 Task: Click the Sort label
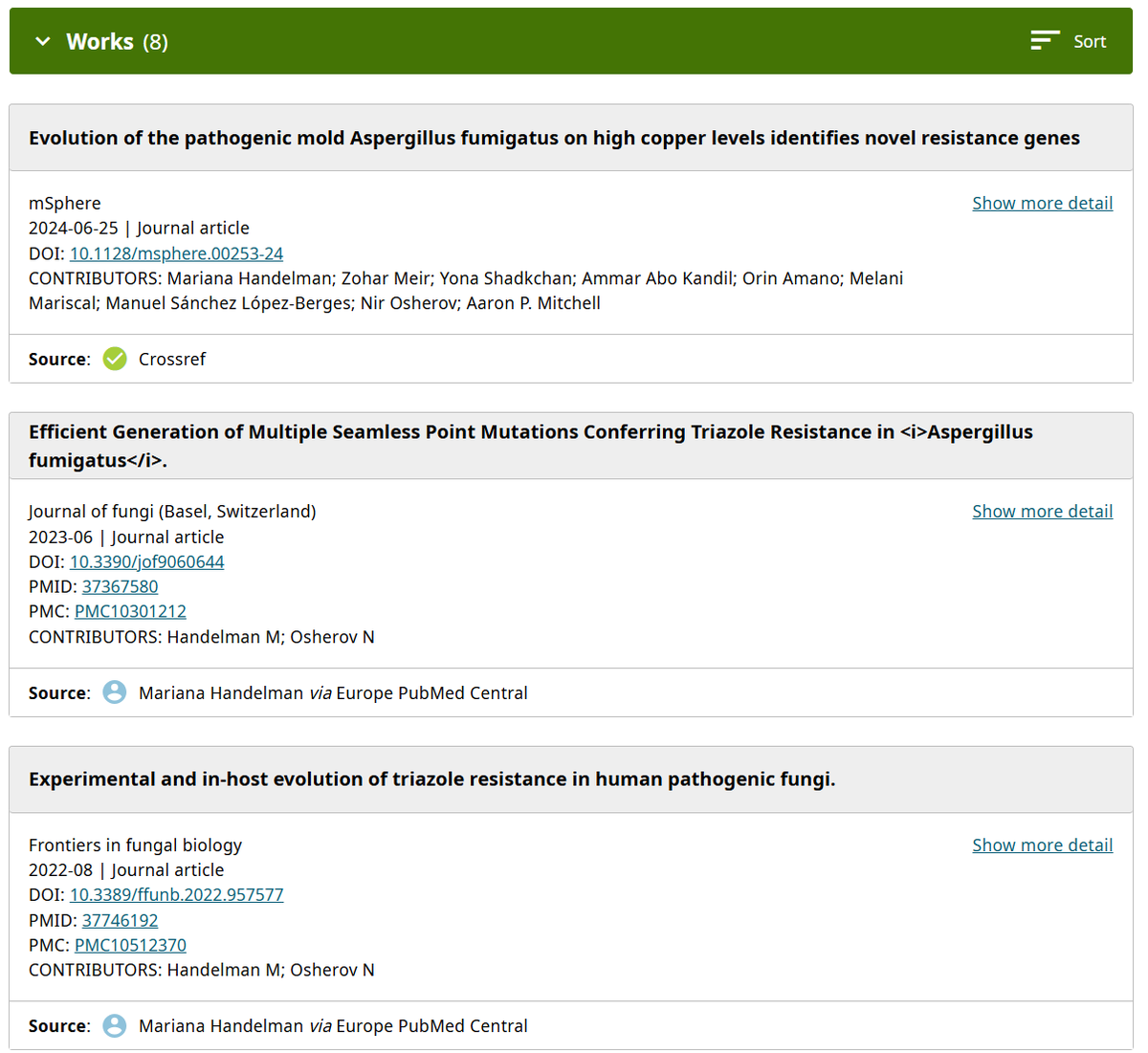[1090, 41]
